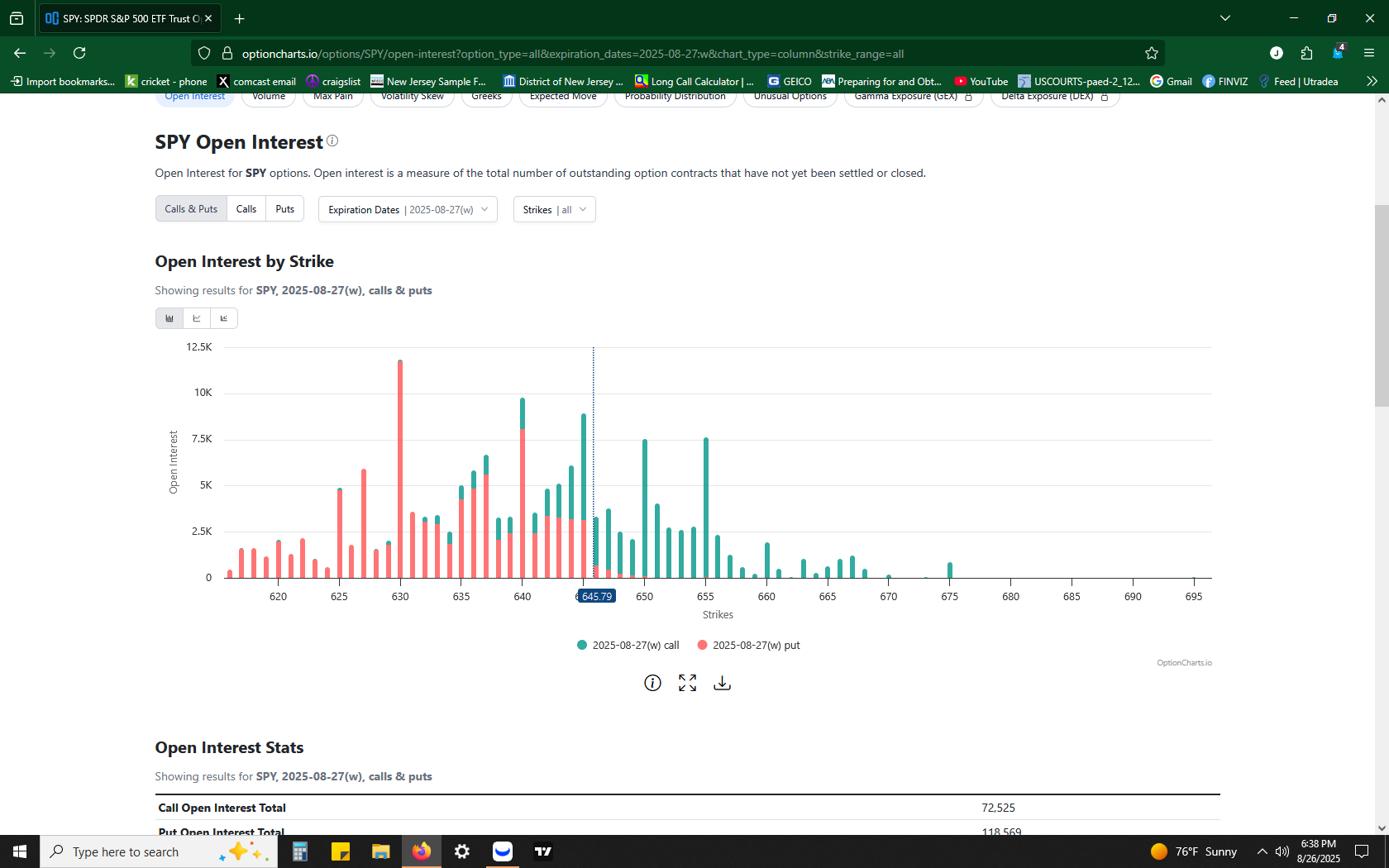Image resolution: width=1389 pixels, height=868 pixels.
Task: Show more bookmarks with the double chevron
Action: click(1372, 81)
